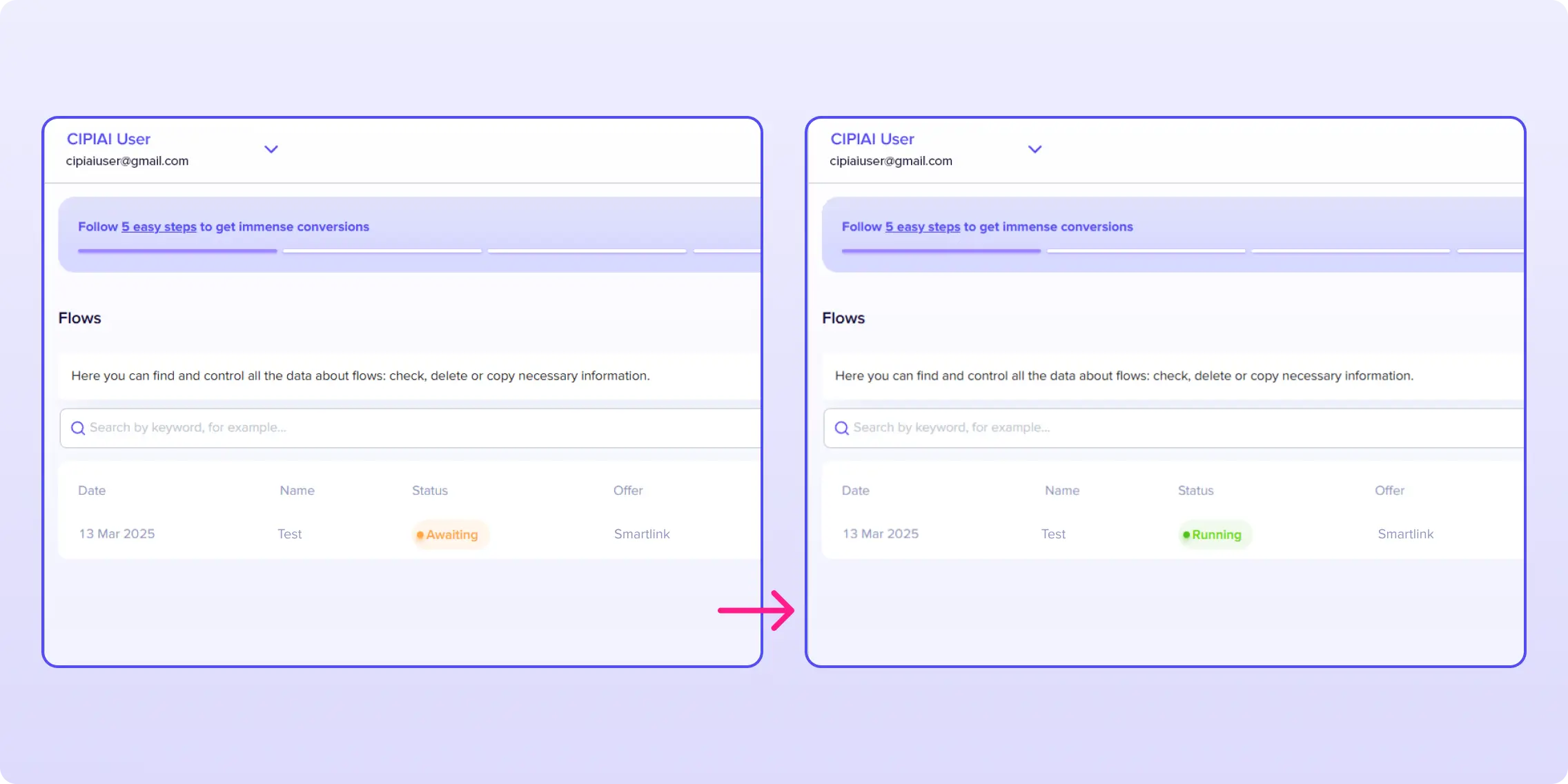Click the third progress step in the right panel

coord(1351,251)
